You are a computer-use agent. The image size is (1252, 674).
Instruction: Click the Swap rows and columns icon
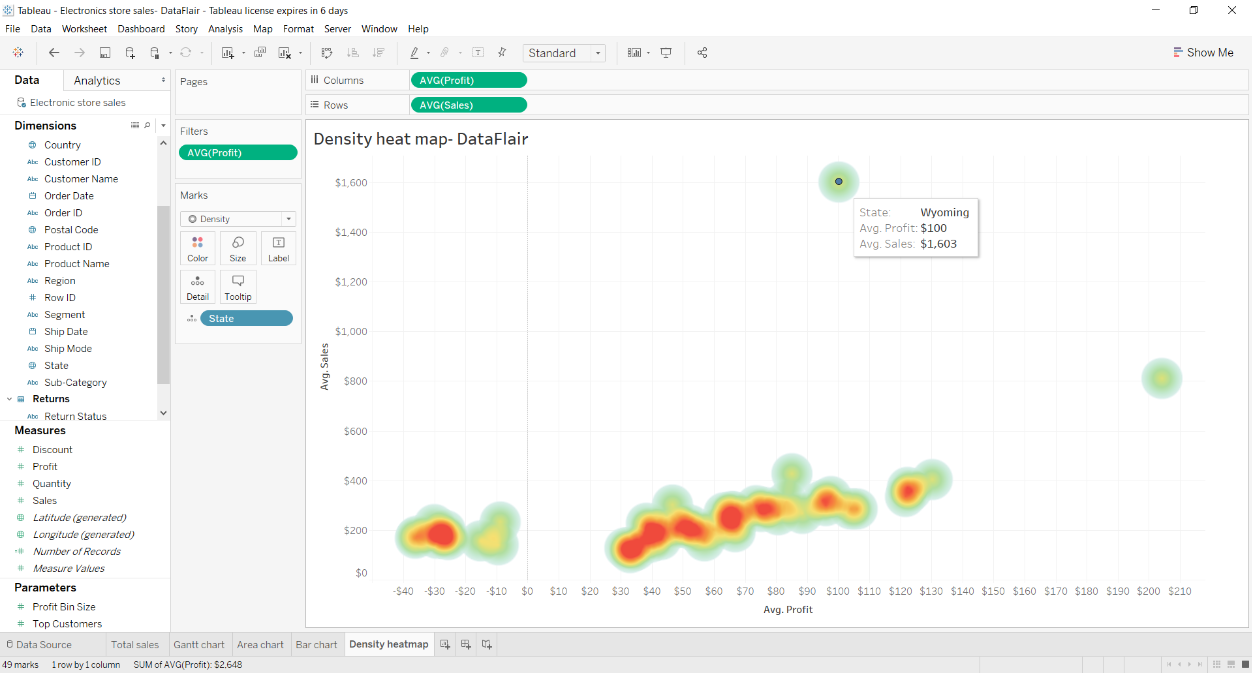(x=327, y=53)
